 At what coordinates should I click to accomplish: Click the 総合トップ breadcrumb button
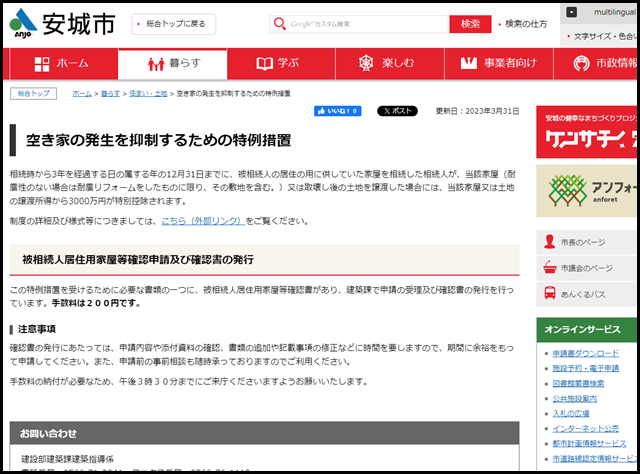[x=33, y=93]
